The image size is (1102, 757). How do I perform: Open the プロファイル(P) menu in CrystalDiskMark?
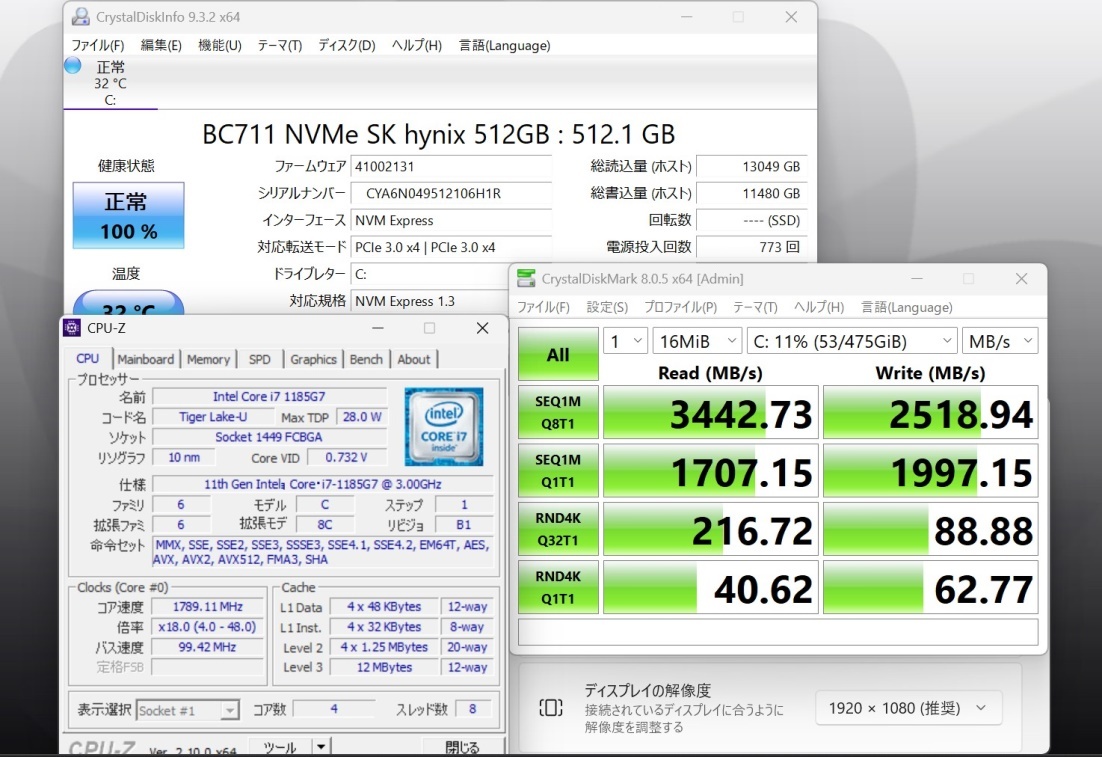coord(680,307)
